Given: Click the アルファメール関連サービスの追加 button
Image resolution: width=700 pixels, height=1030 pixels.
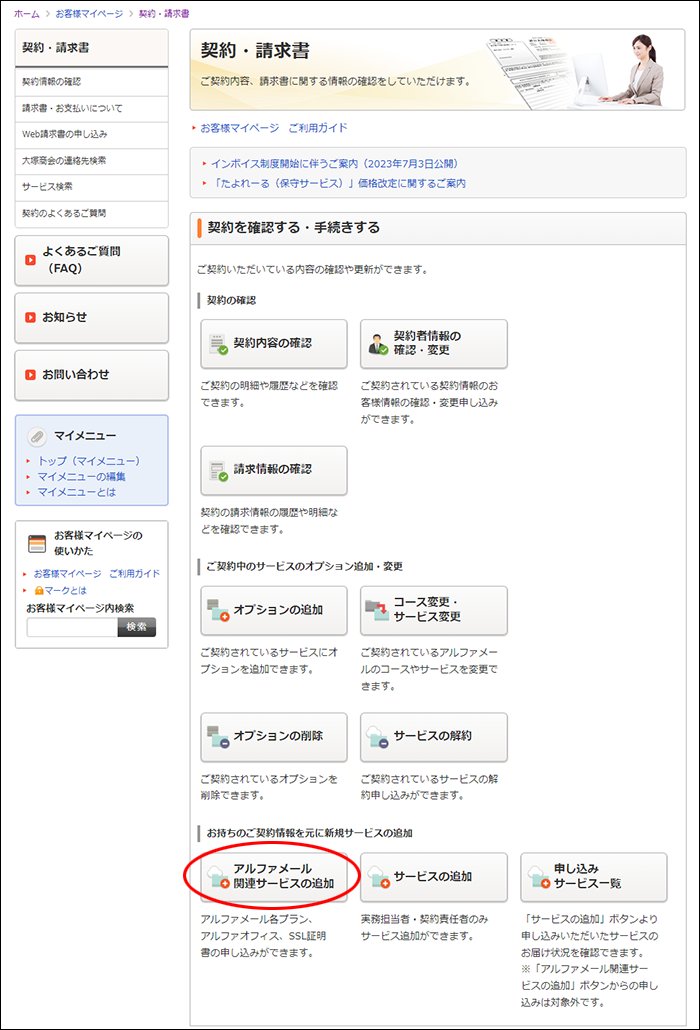Looking at the screenshot, I should [x=274, y=878].
